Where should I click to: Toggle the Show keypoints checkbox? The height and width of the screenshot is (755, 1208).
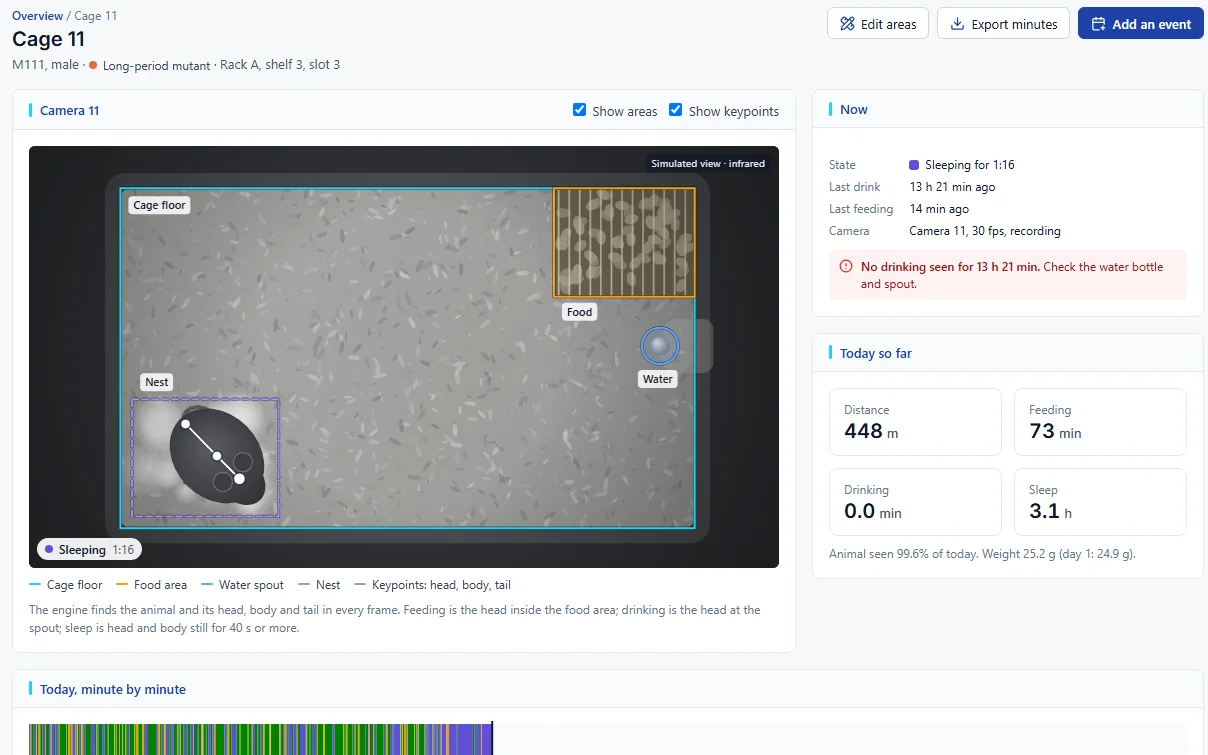point(676,110)
